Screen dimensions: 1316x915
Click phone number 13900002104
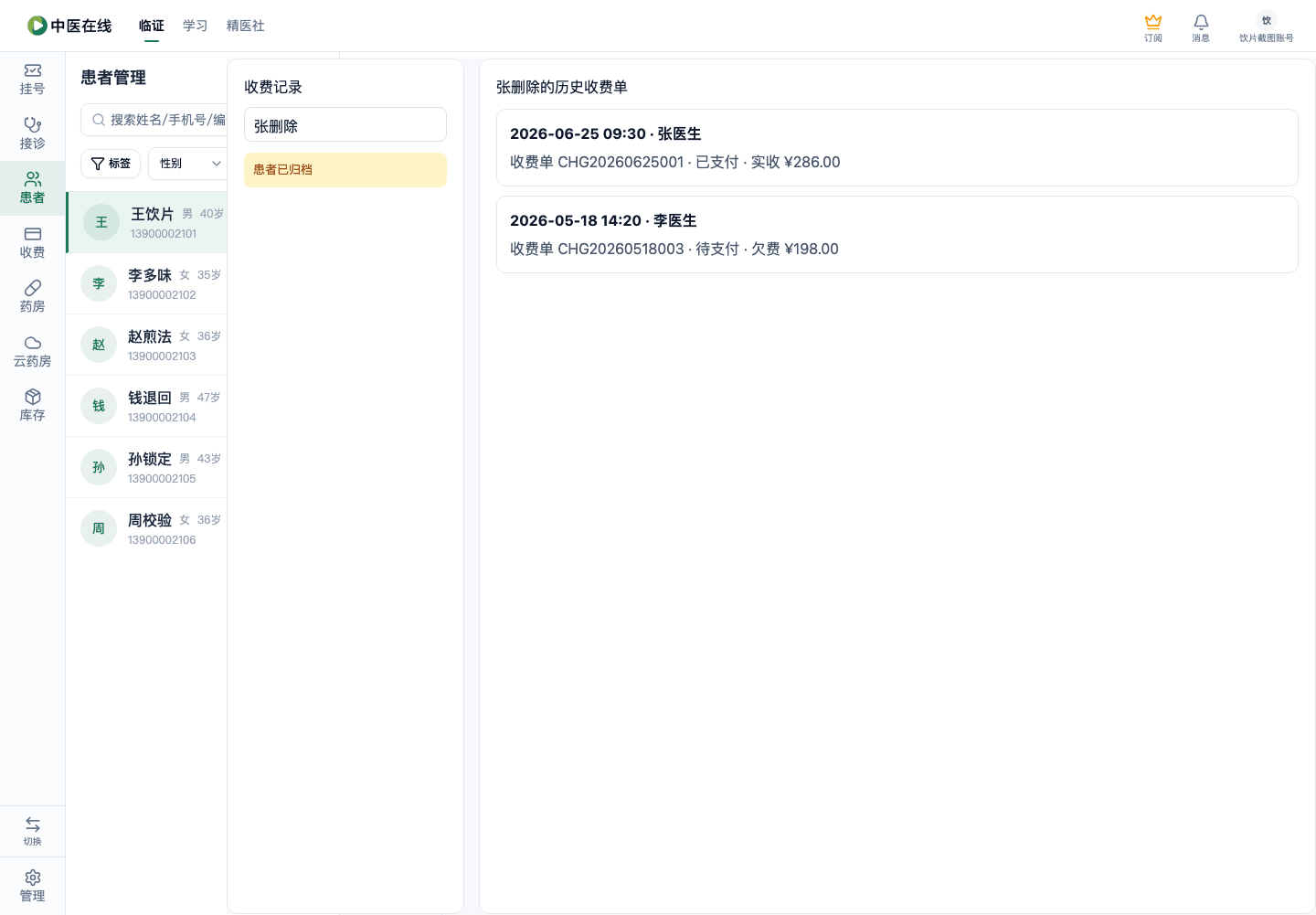162,418
